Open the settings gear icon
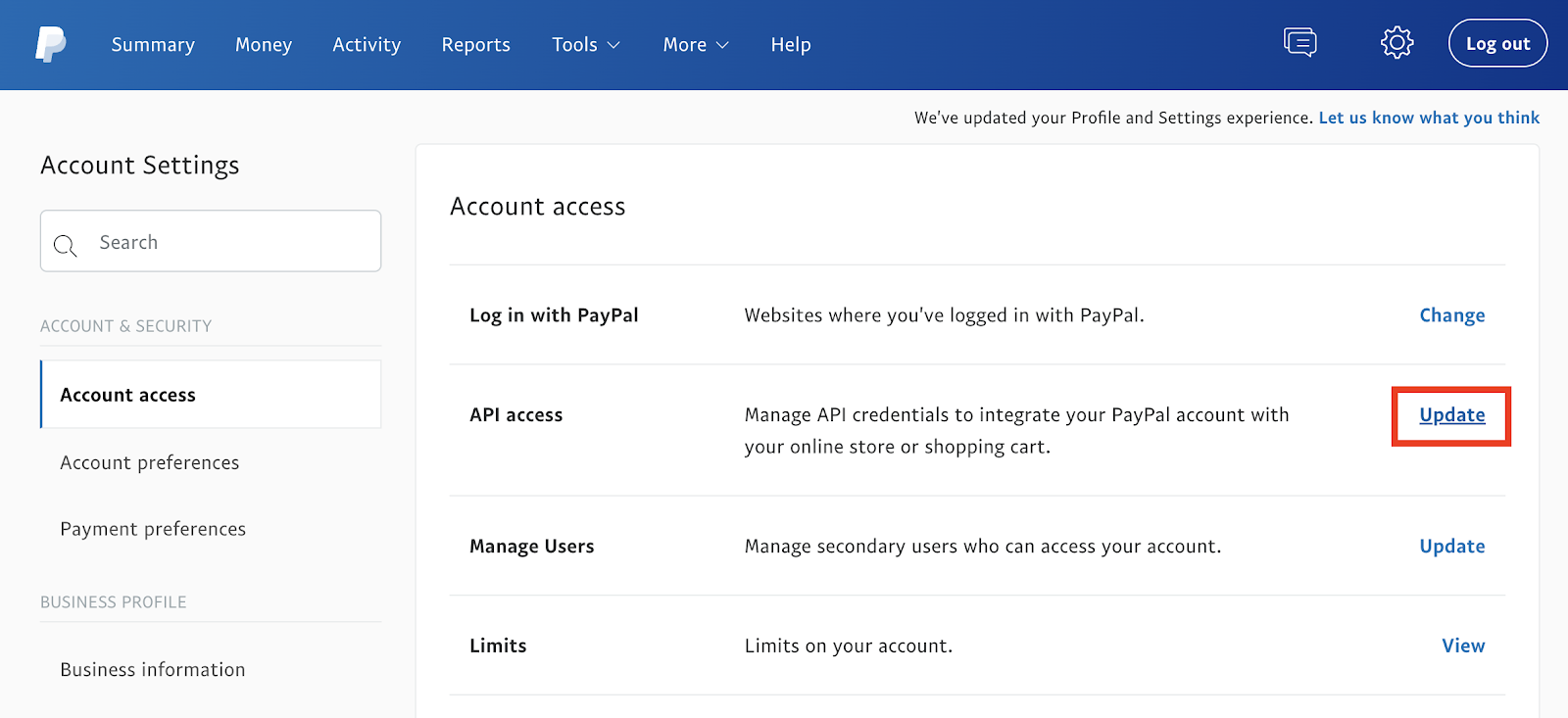 click(x=1397, y=42)
